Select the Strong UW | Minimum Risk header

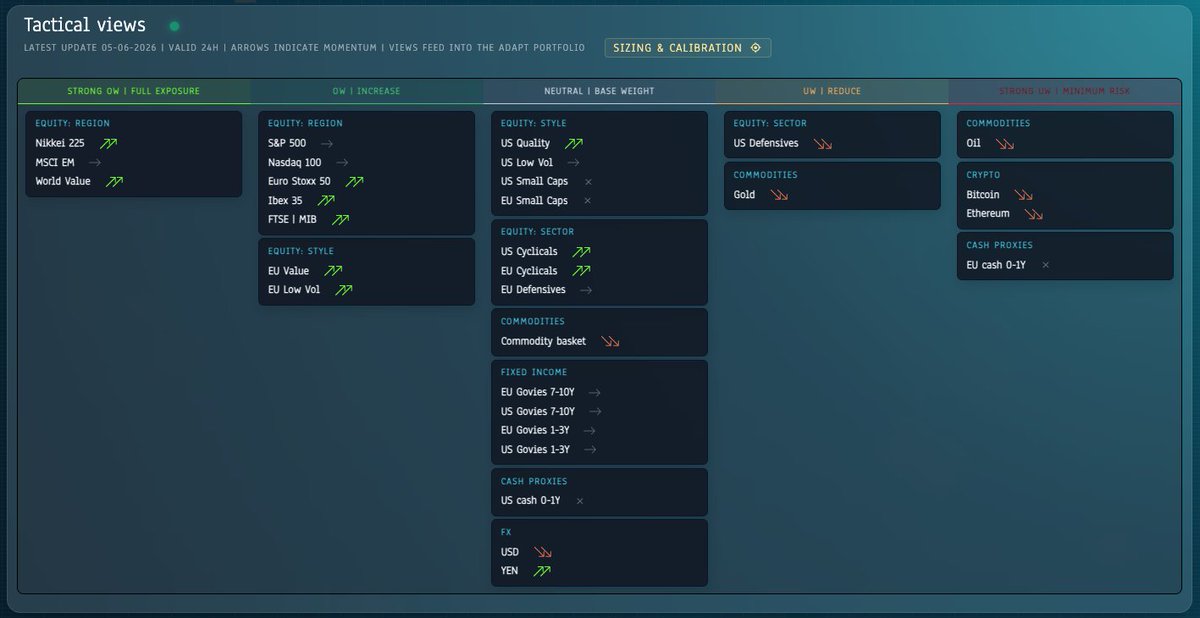tap(1065, 91)
